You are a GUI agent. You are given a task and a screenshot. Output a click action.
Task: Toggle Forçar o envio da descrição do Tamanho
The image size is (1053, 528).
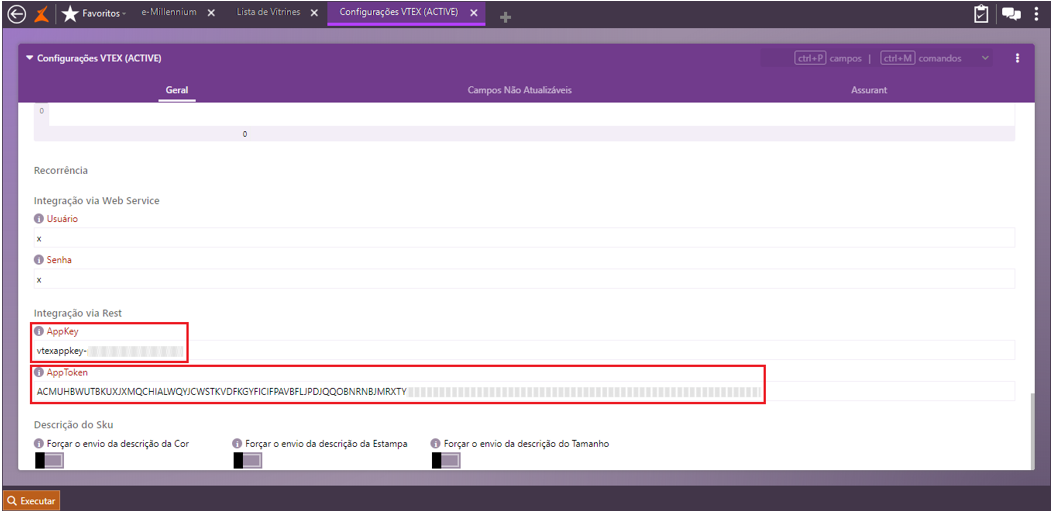click(x=446, y=460)
